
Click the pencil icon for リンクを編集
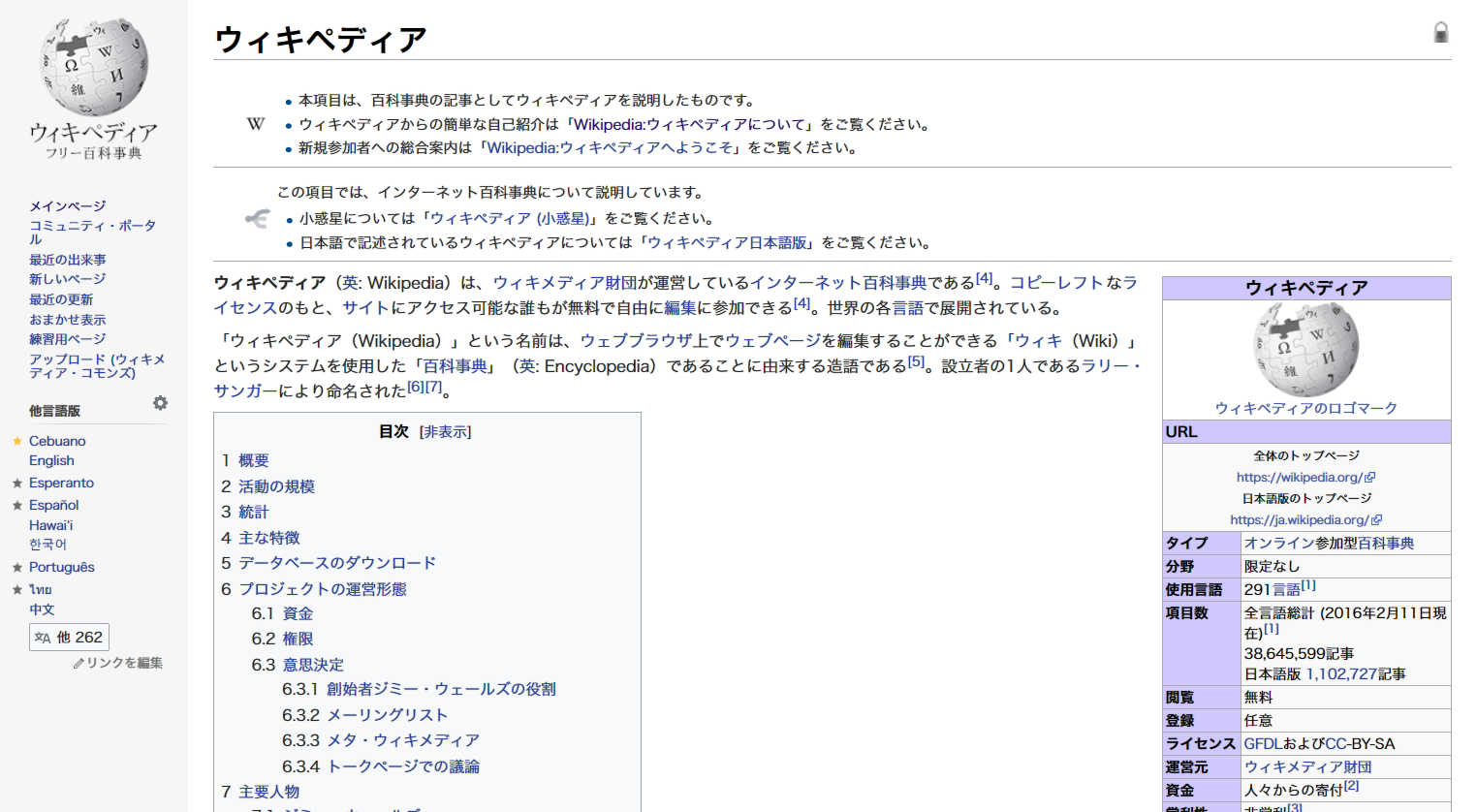(x=79, y=664)
